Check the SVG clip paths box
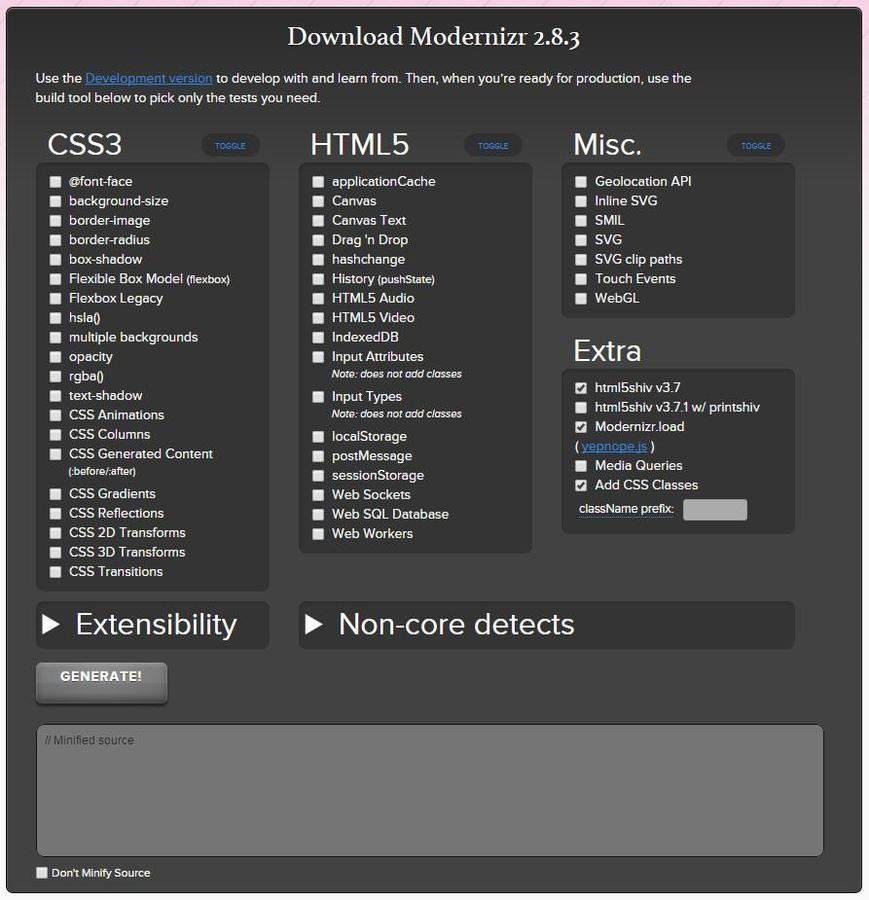Viewport: 869px width, 900px height. click(581, 260)
